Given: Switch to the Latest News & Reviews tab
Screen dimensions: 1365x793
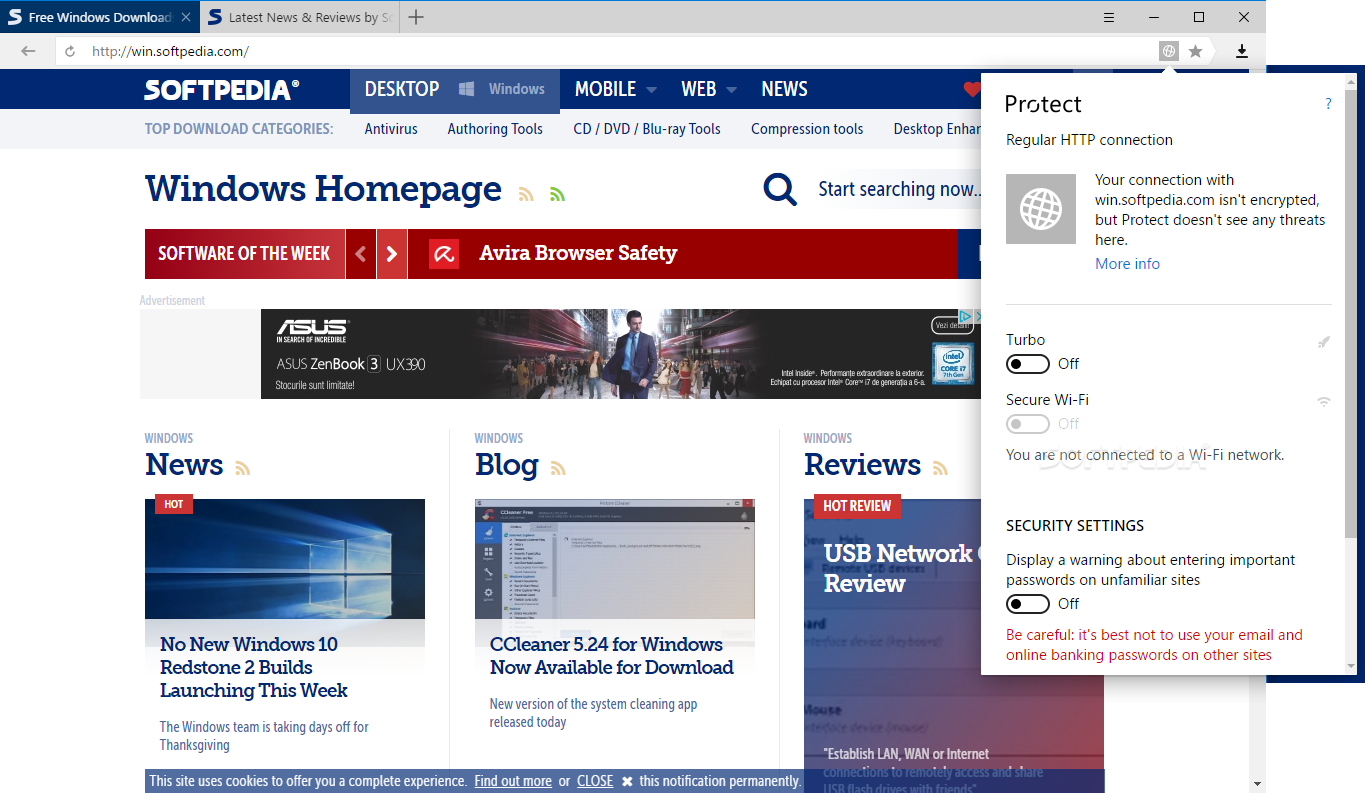Looking at the screenshot, I should coord(300,17).
